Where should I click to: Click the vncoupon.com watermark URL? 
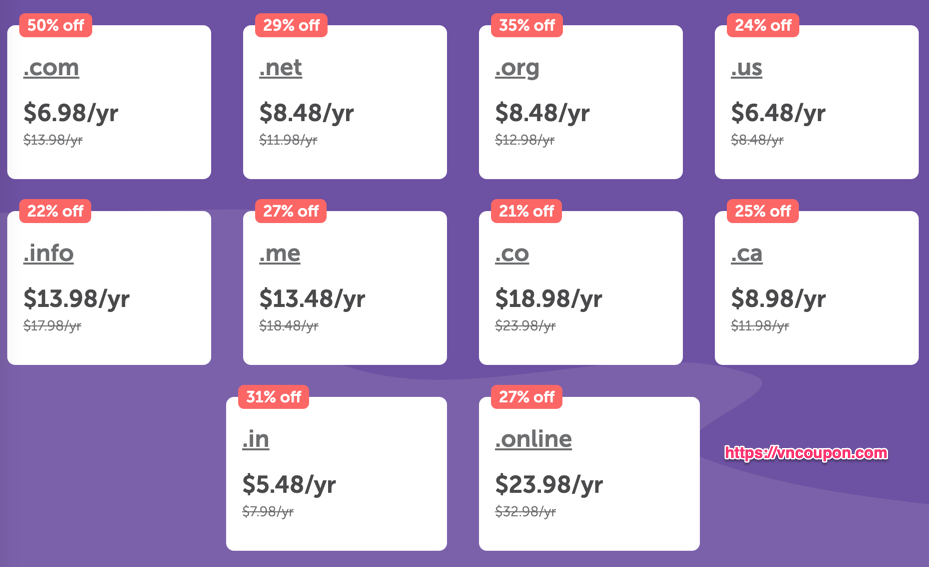806,453
